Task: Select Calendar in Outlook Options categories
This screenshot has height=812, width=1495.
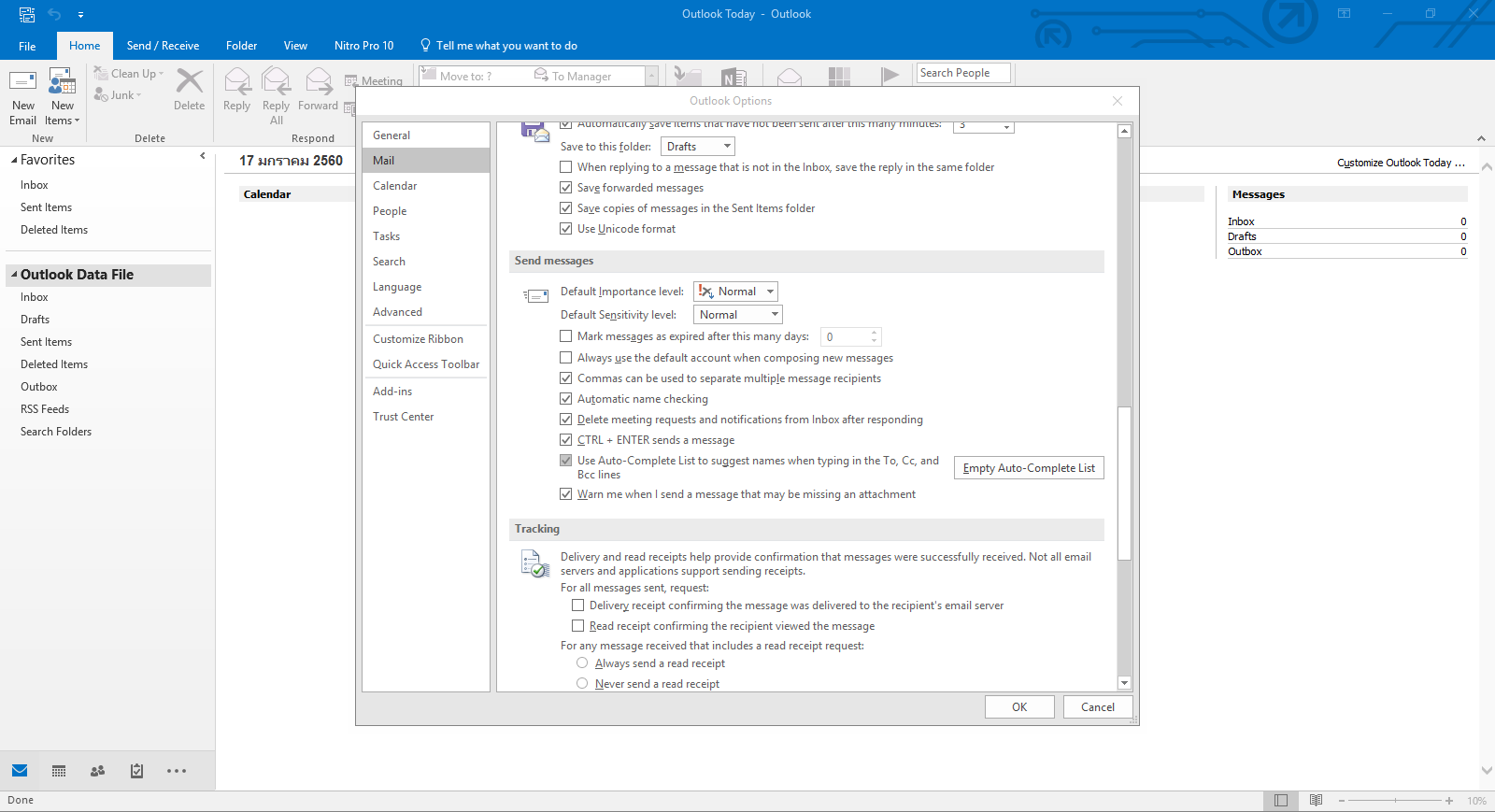Action: [x=425, y=186]
